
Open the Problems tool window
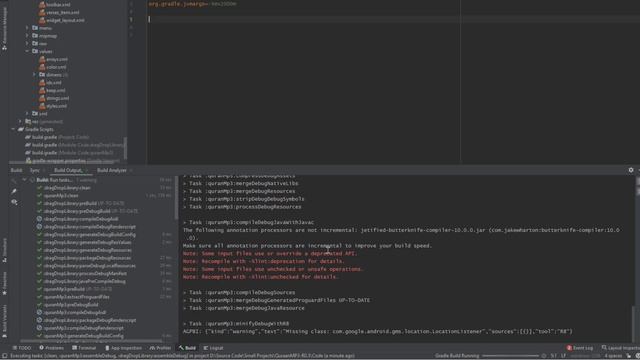coord(51,348)
